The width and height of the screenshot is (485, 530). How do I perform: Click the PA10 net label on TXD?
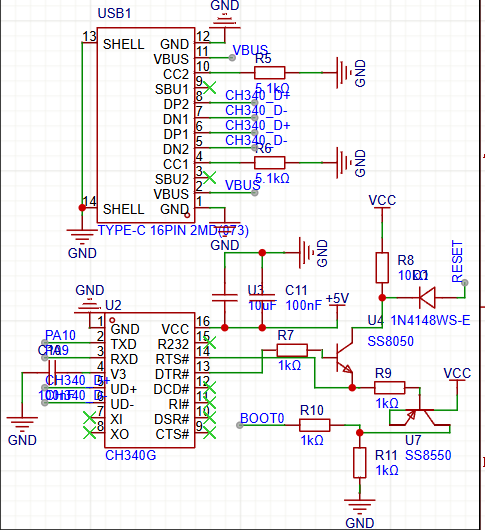60,335
